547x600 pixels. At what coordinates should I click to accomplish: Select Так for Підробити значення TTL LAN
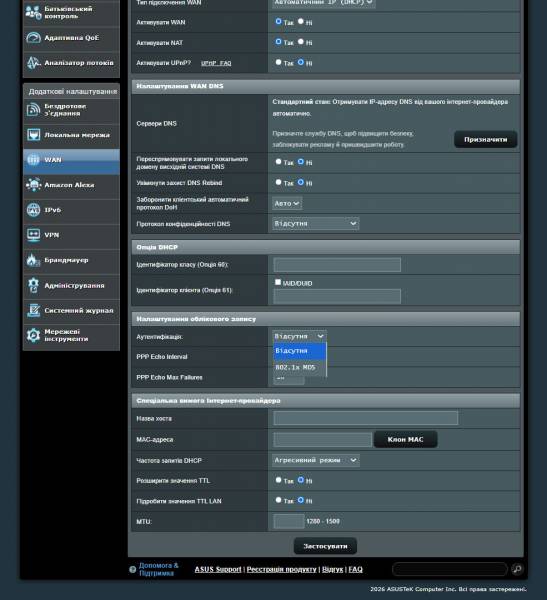(x=278, y=500)
